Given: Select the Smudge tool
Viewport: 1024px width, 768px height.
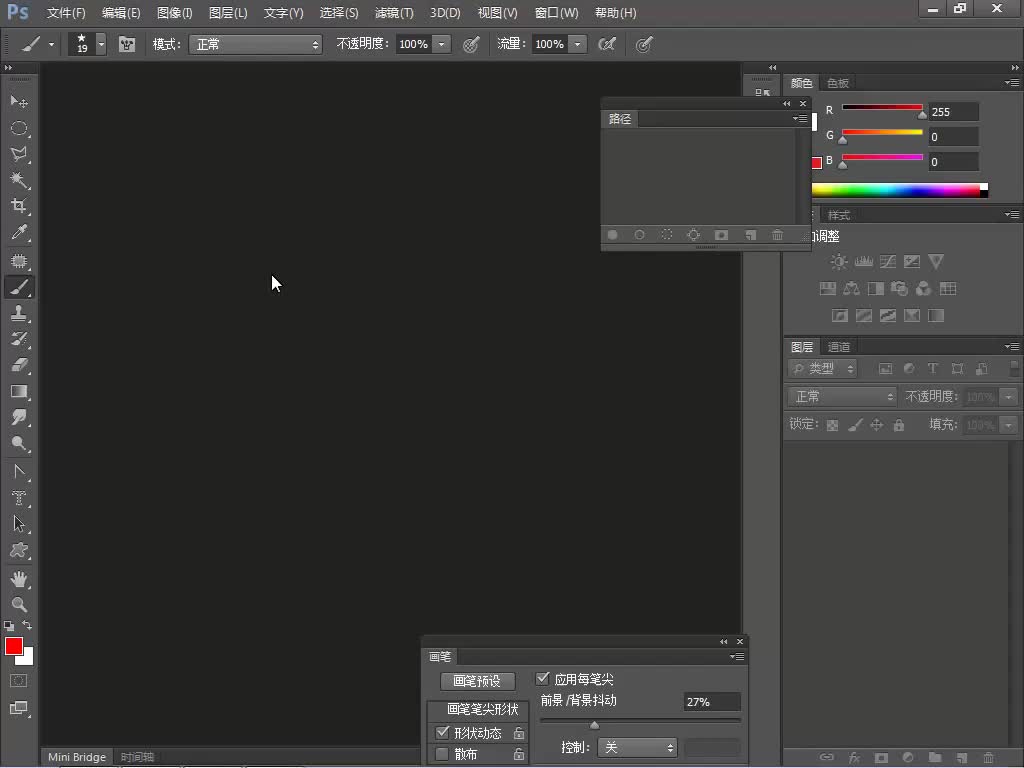Looking at the screenshot, I should tap(19, 417).
